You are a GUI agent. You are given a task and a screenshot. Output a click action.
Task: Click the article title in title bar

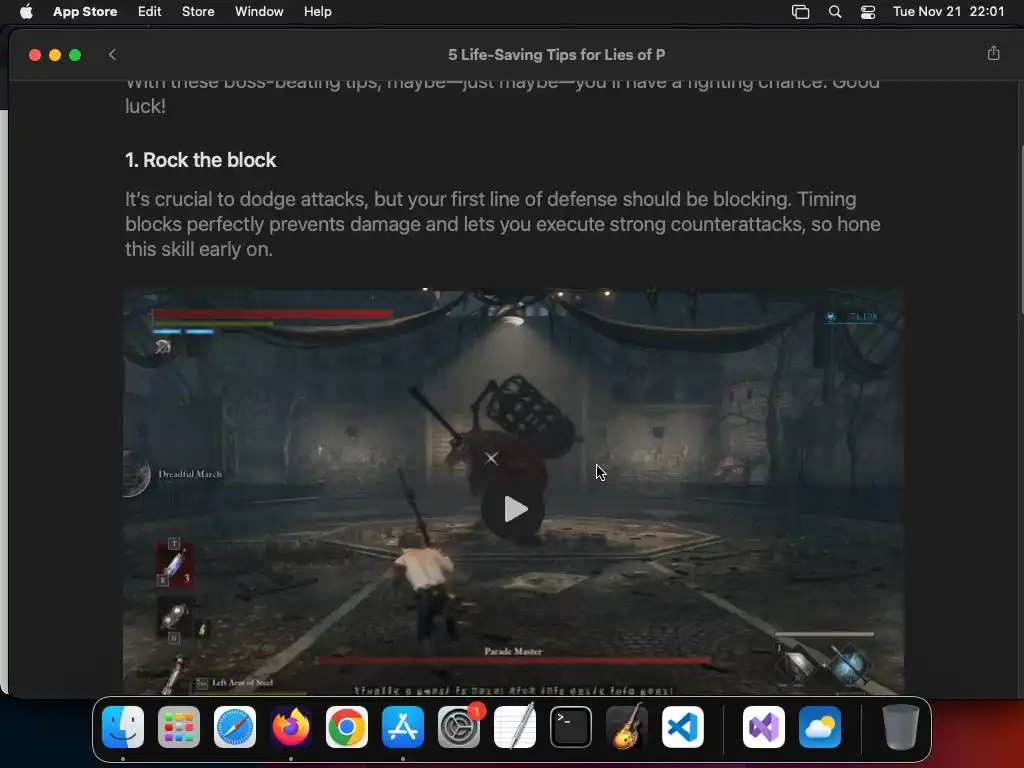tap(556, 55)
